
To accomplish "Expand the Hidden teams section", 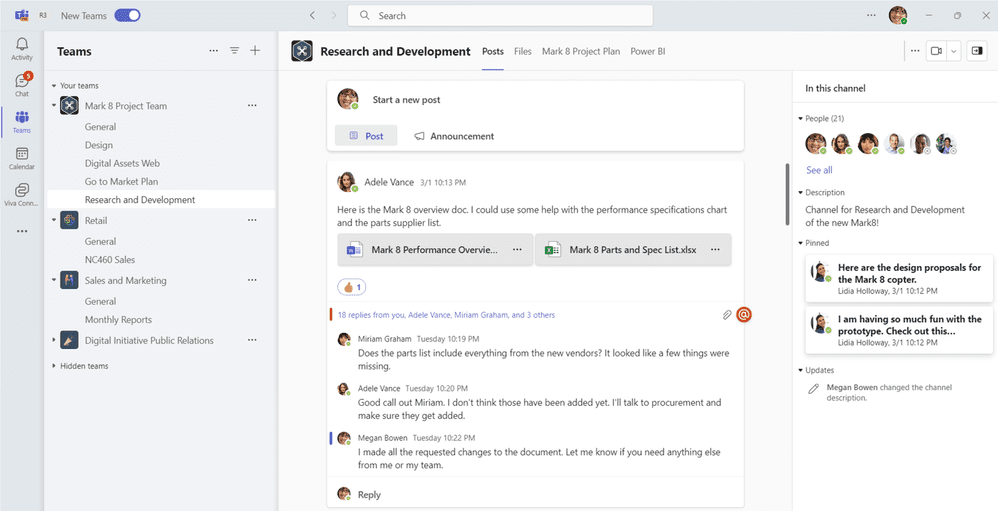I will (x=54, y=366).
